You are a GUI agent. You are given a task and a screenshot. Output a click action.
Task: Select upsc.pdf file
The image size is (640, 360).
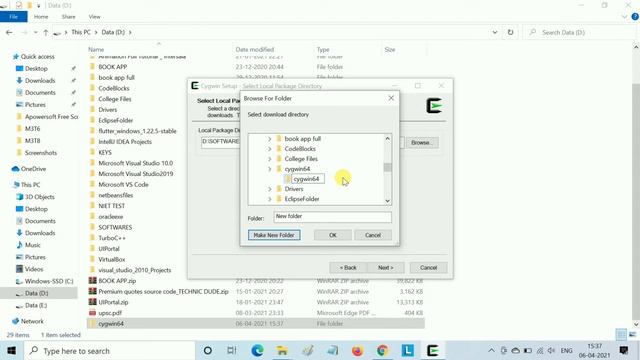point(110,313)
